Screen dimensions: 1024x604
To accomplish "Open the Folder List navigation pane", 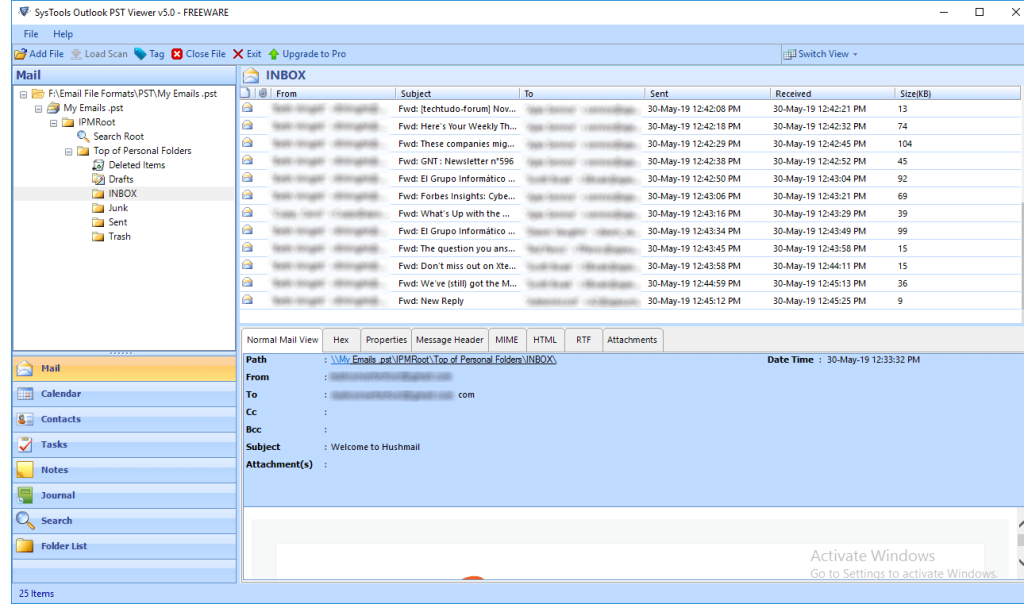I will point(124,547).
